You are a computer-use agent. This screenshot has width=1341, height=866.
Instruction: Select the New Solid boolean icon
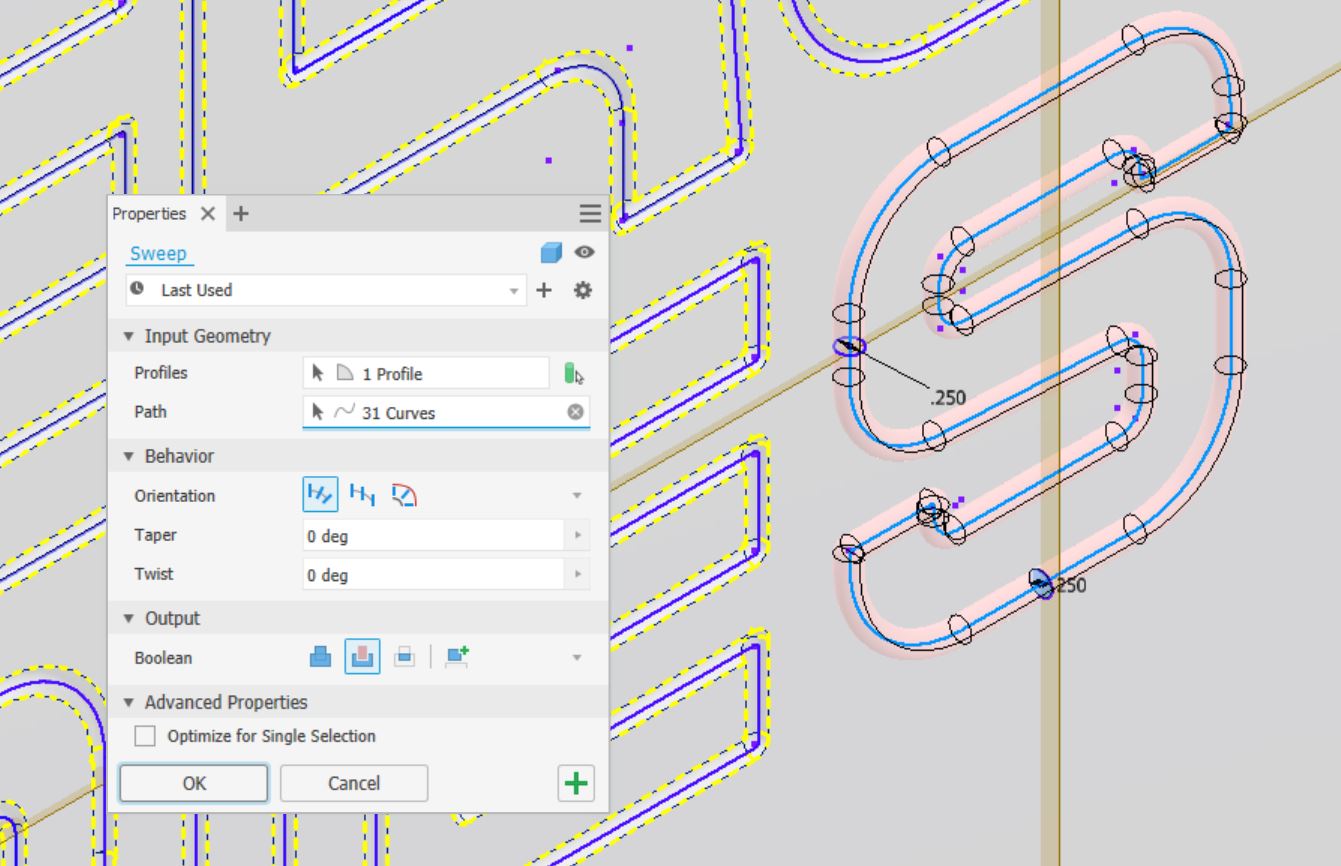[457, 658]
